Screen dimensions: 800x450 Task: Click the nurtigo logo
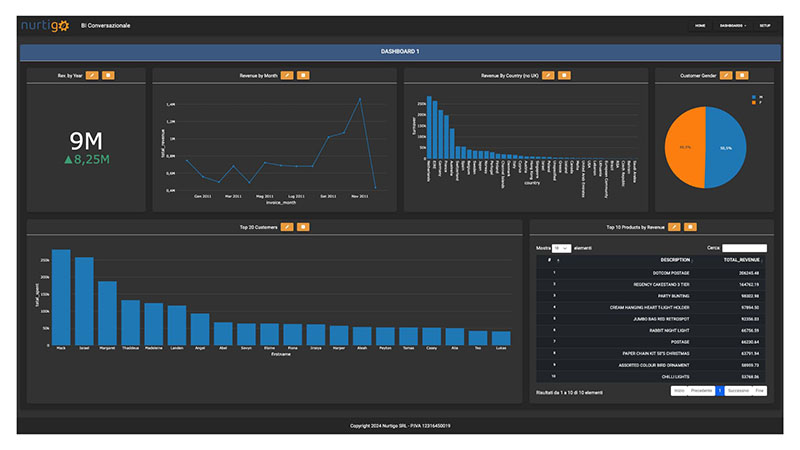coord(45,26)
